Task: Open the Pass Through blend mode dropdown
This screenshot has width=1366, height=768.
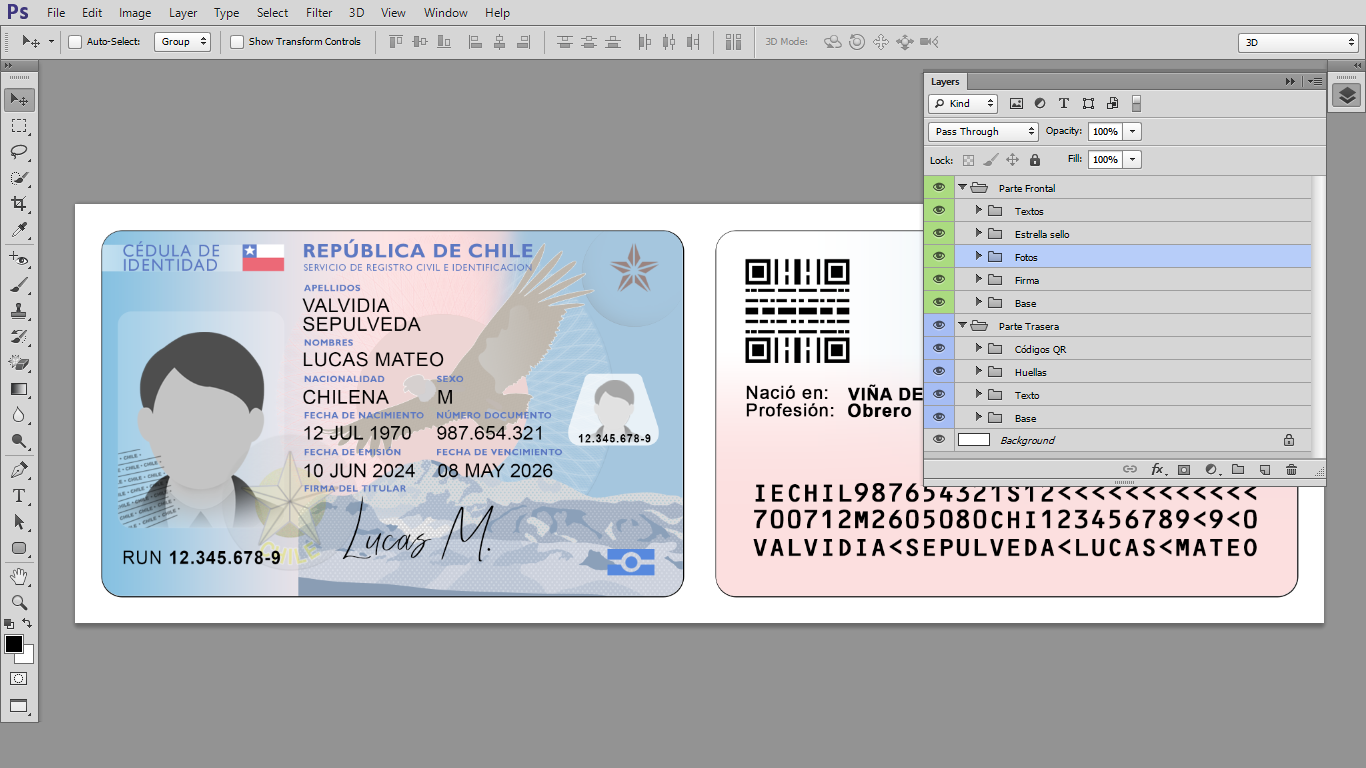Action: tap(984, 131)
